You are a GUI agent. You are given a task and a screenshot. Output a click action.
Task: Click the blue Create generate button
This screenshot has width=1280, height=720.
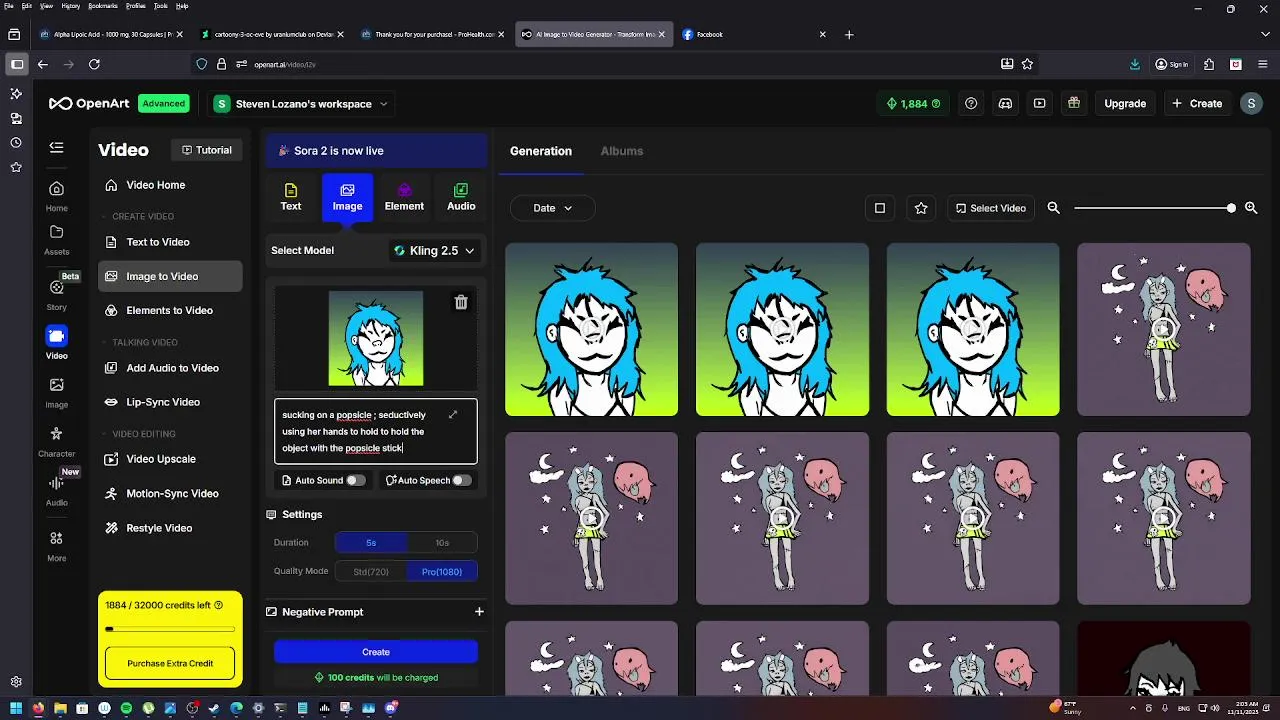(x=376, y=652)
